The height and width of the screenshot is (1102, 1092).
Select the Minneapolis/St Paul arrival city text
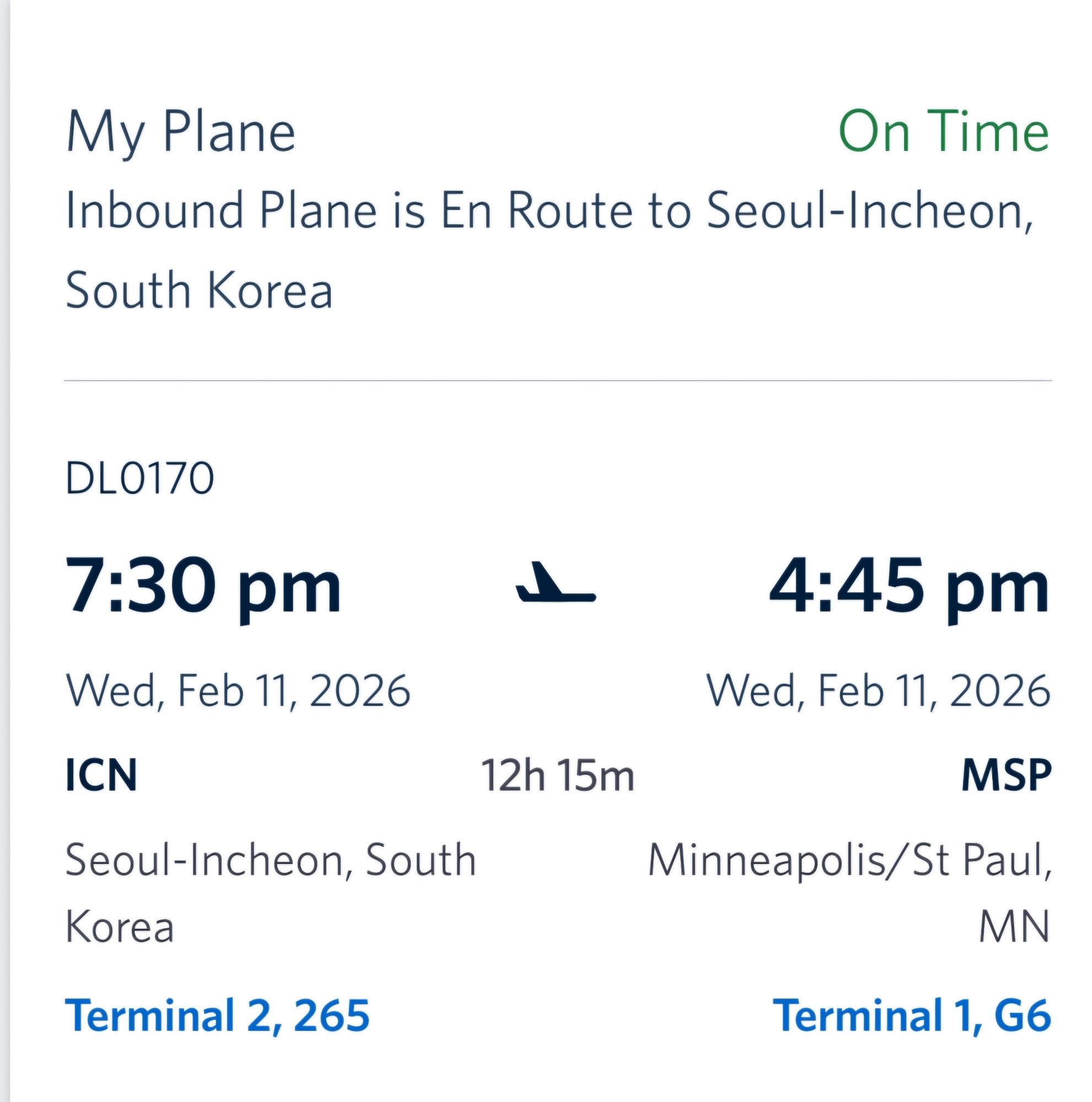pyautogui.click(x=849, y=860)
